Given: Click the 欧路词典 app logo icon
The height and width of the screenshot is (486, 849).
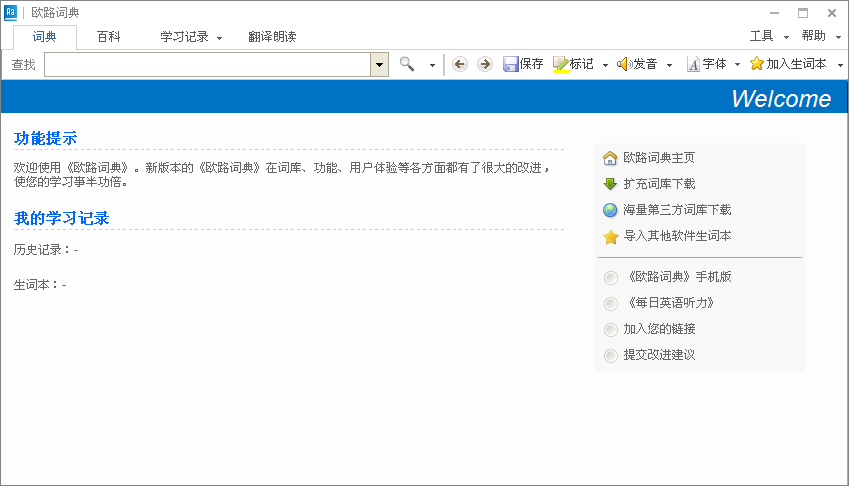Looking at the screenshot, I should tap(10, 12).
